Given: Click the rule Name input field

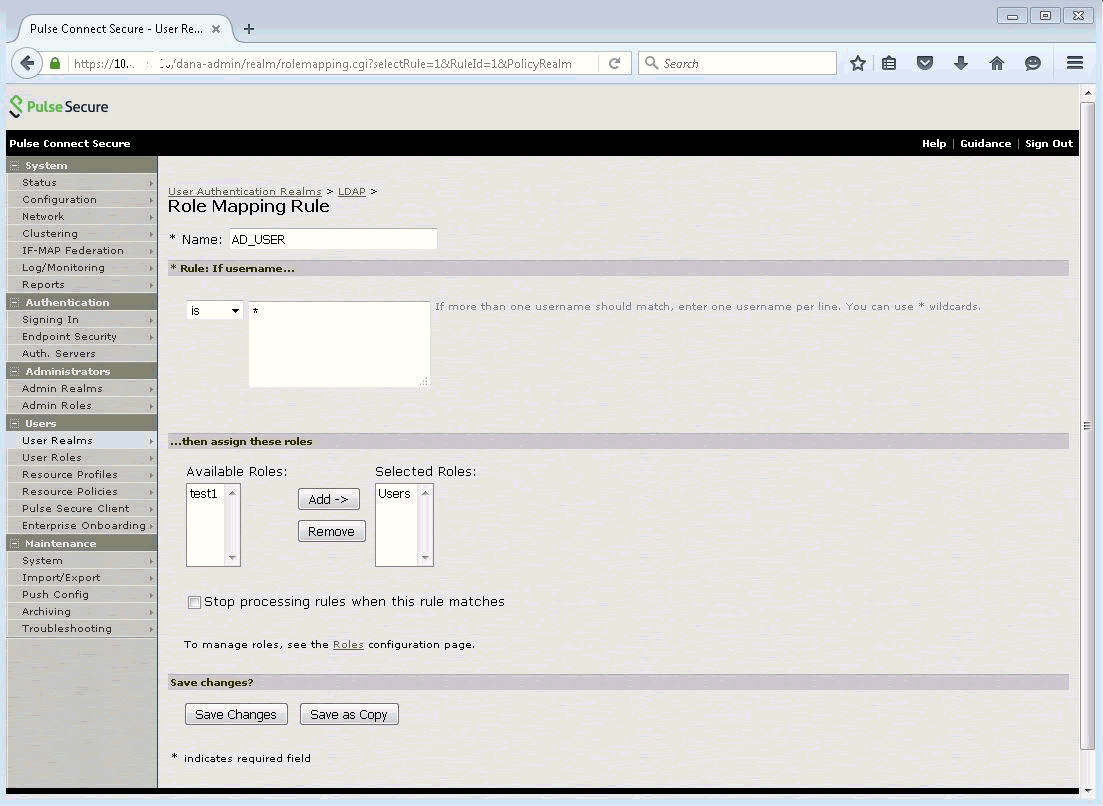Looking at the screenshot, I should tap(332, 239).
